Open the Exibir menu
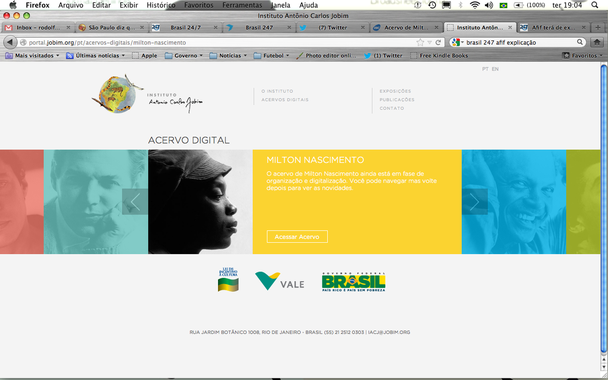 point(129,5)
